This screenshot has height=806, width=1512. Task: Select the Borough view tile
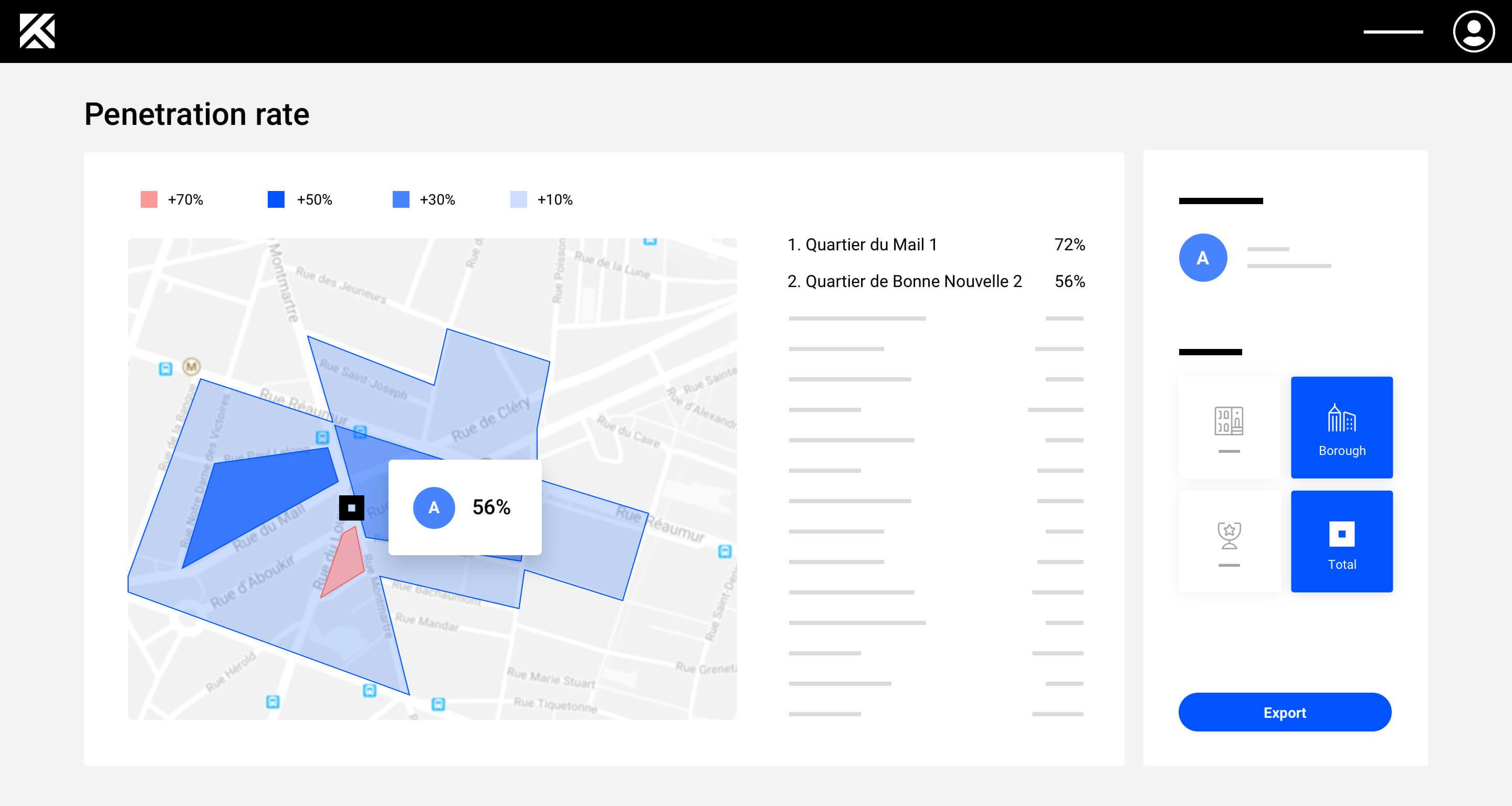pos(1341,427)
